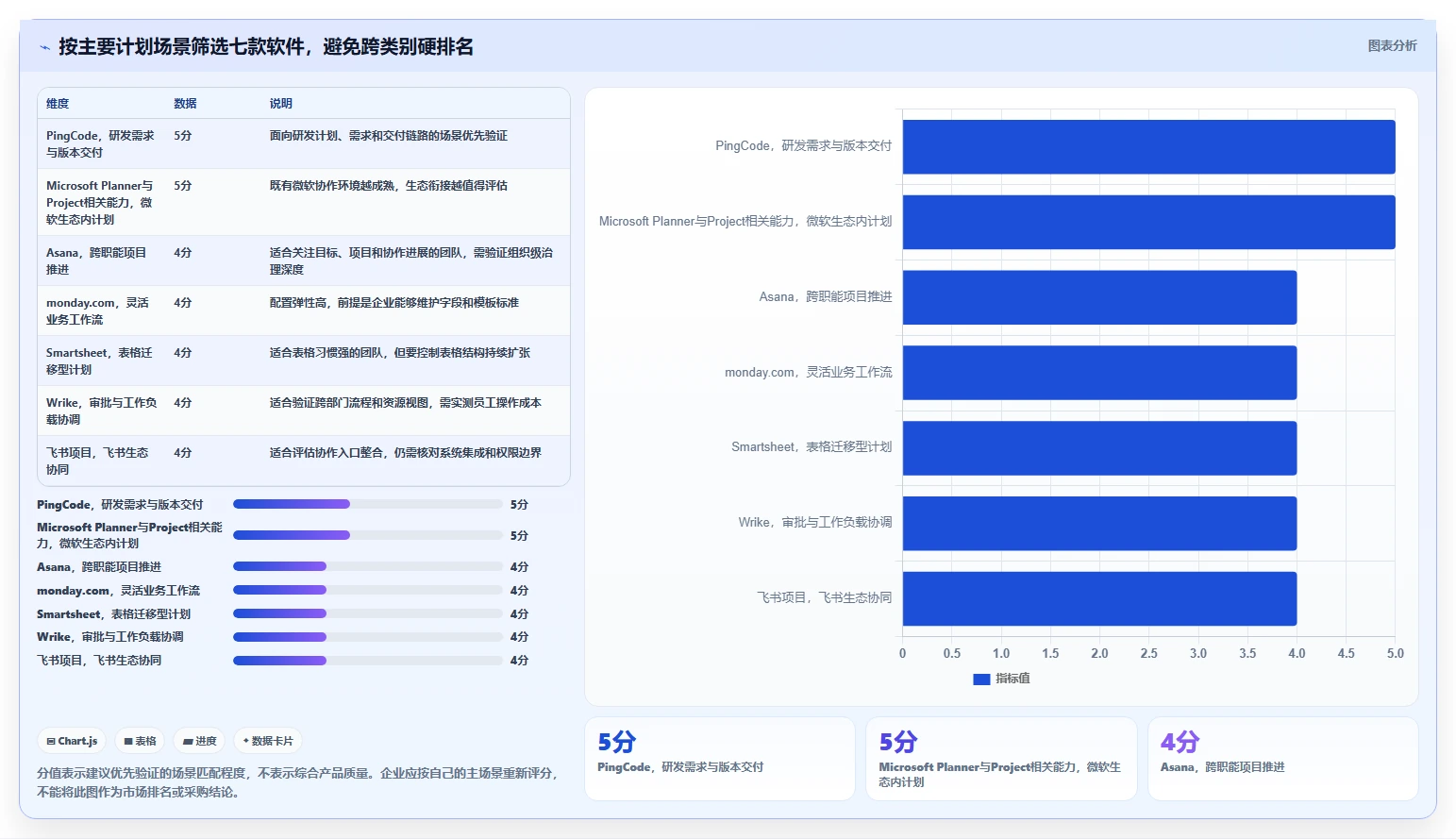Click the 维度 column header
Screen dimensions: 1456x839
58,104
